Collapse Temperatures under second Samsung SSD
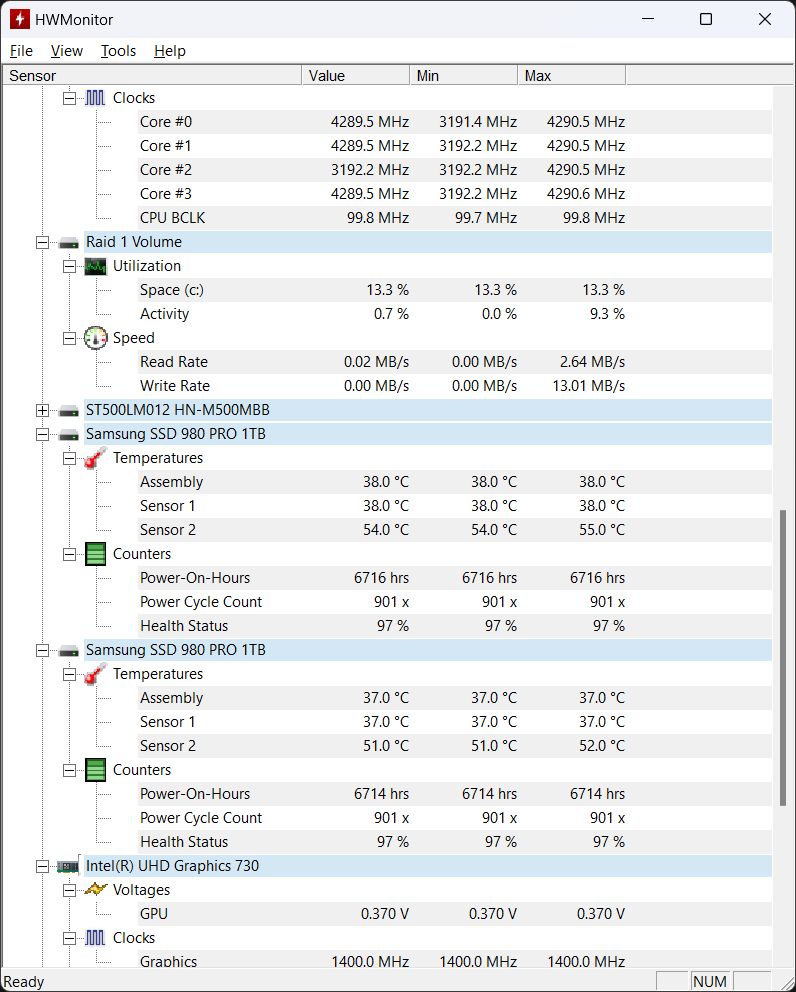 [70, 674]
